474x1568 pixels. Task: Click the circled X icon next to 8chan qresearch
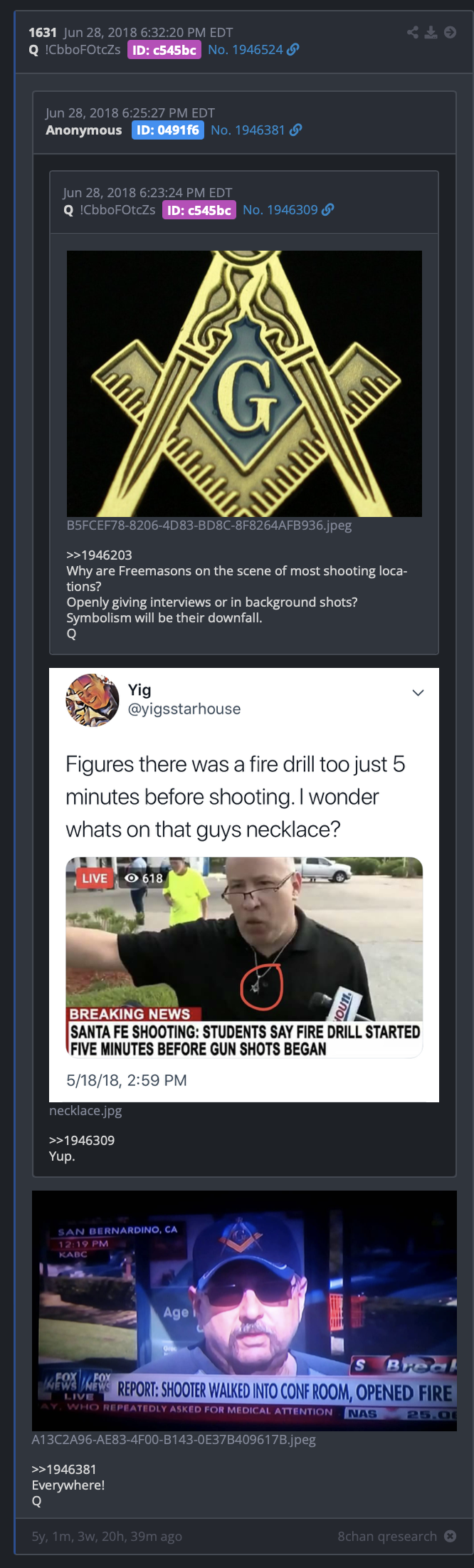point(450,1536)
